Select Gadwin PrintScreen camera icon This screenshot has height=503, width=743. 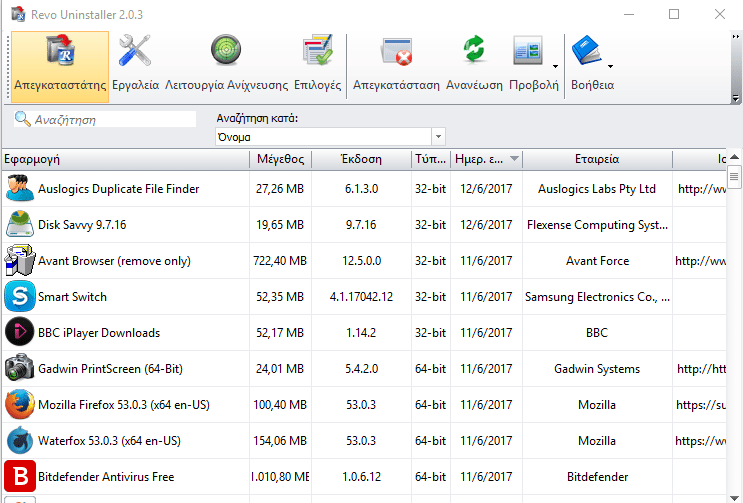(19, 368)
